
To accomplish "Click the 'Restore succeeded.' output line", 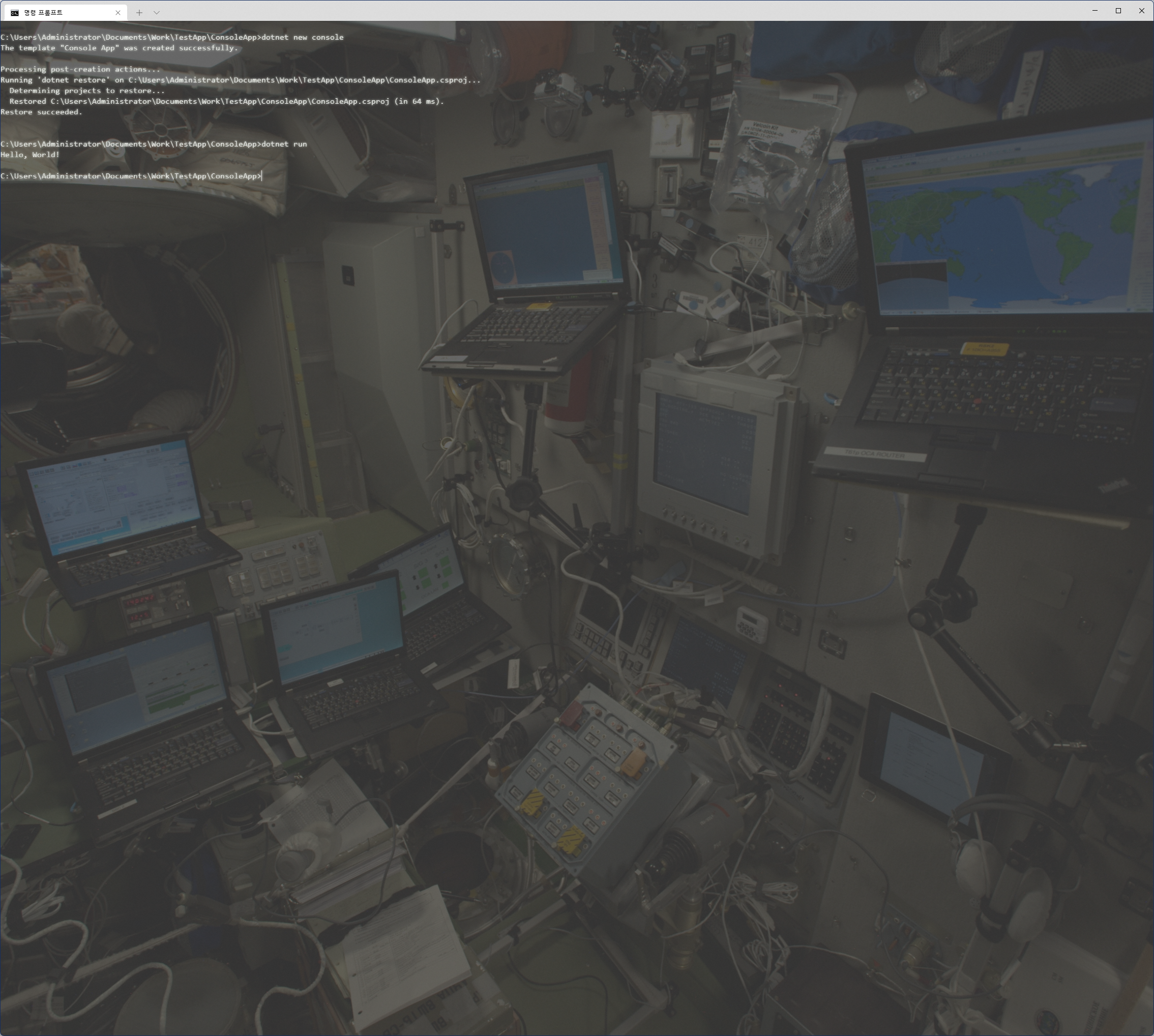I will click(x=42, y=112).
